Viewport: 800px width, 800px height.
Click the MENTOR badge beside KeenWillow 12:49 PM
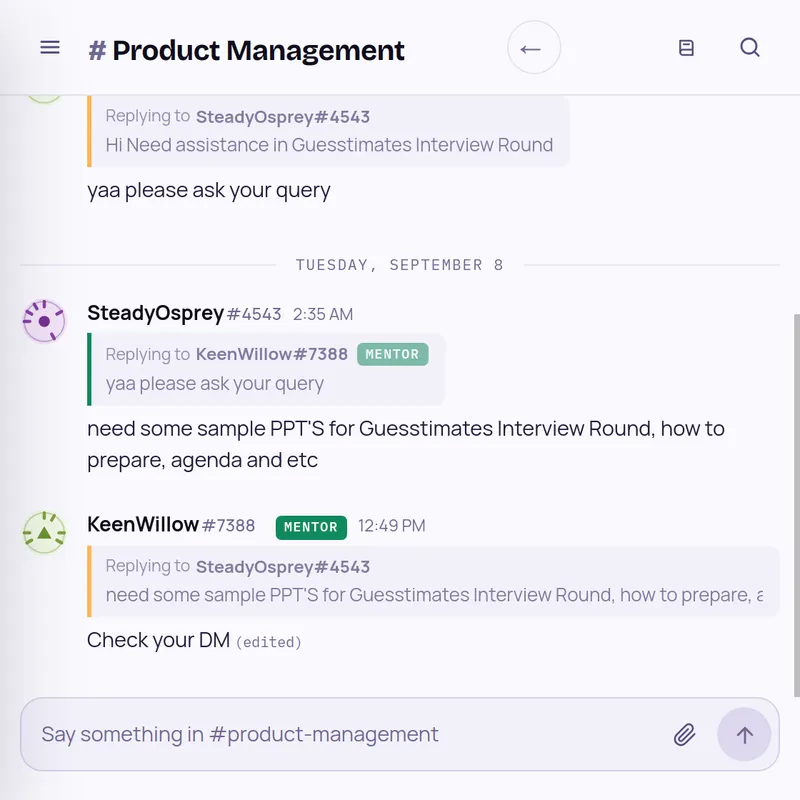(x=311, y=527)
